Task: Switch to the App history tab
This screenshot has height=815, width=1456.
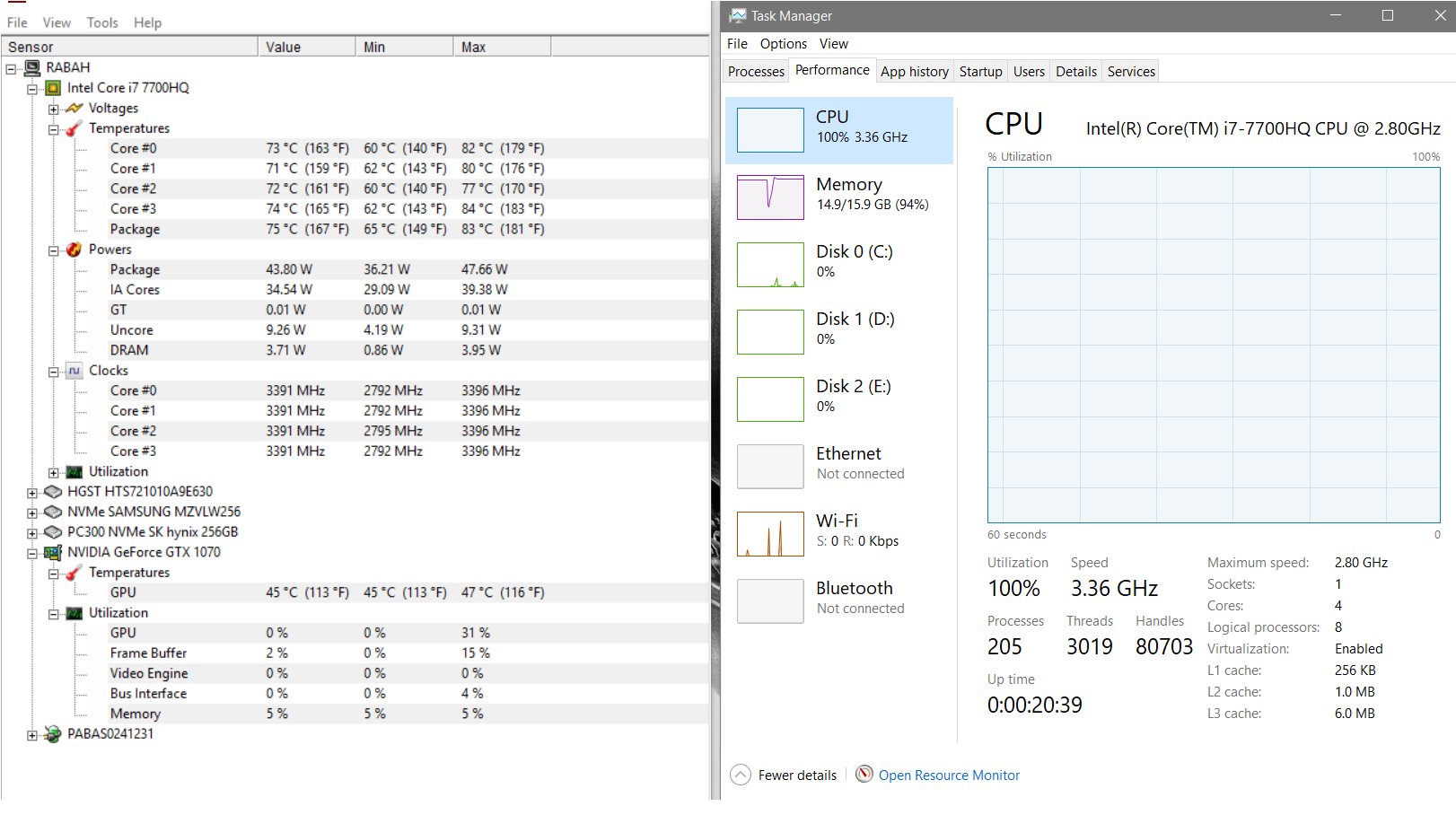Action: click(x=915, y=72)
